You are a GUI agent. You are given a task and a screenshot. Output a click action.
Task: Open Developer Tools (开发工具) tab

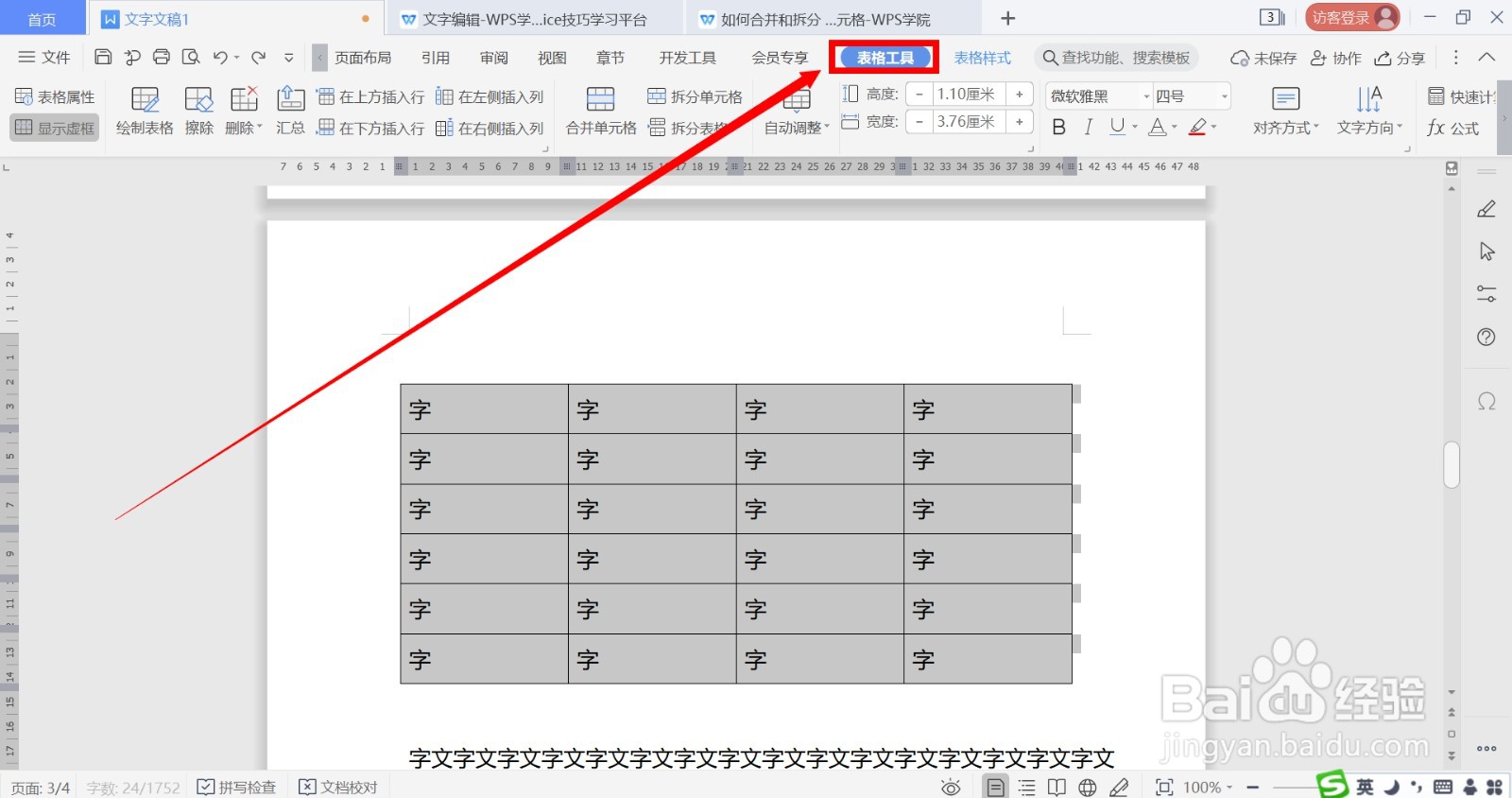[x=688, y=58]
